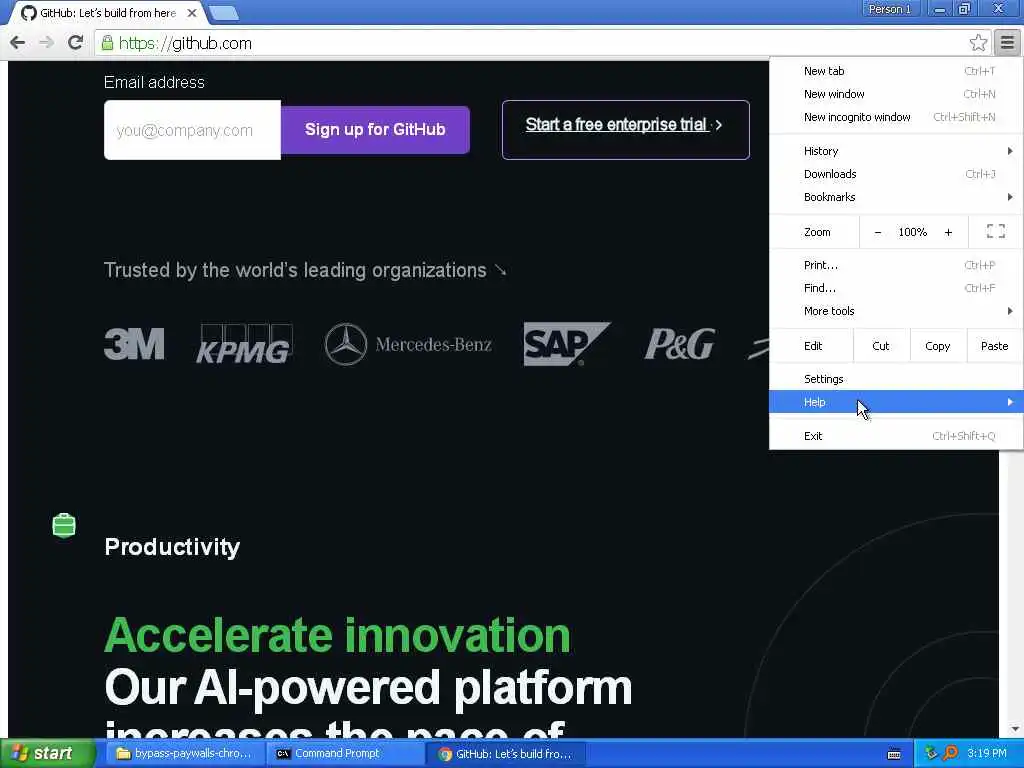Click the green padlock security icon

pos(107,43)
